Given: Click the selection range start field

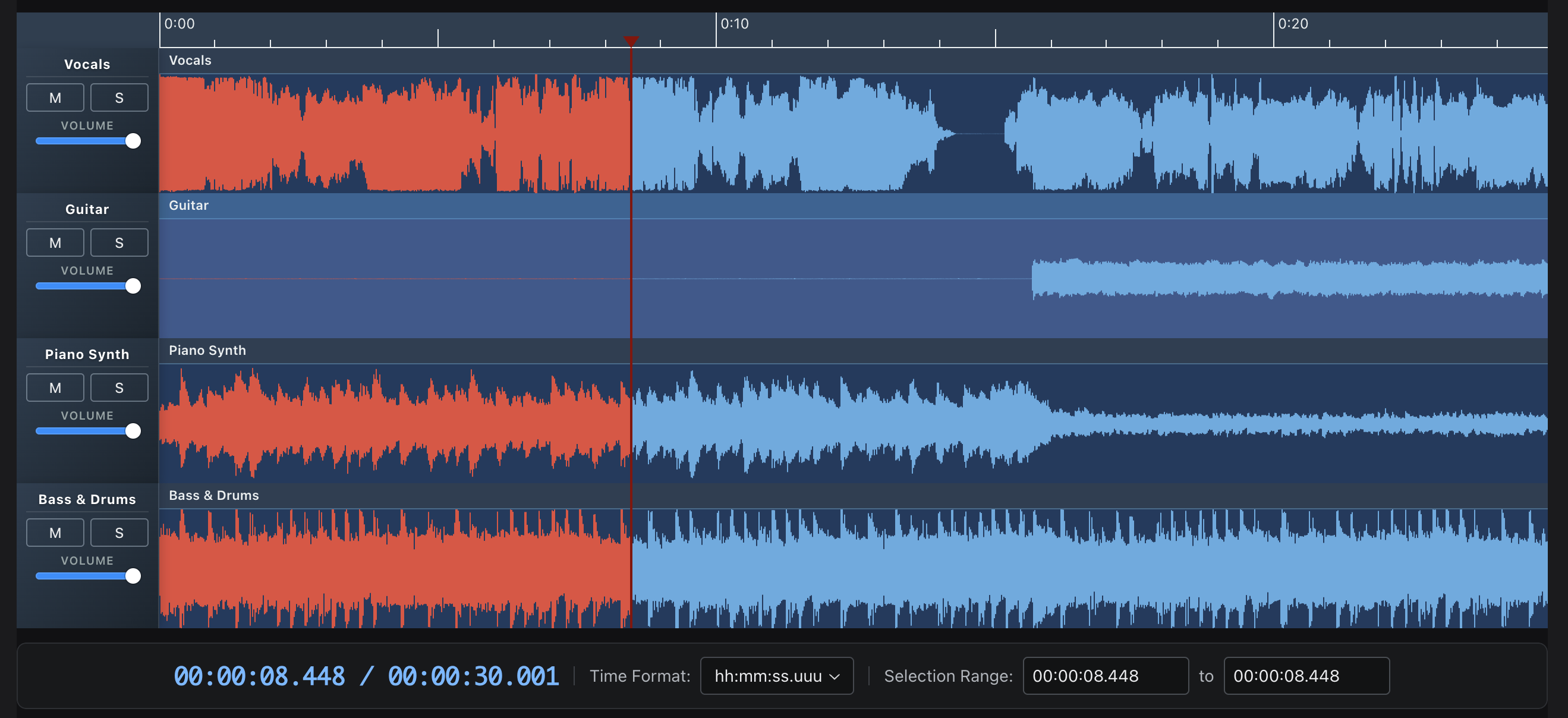Looking at the screenshot, I should 1106,676.
